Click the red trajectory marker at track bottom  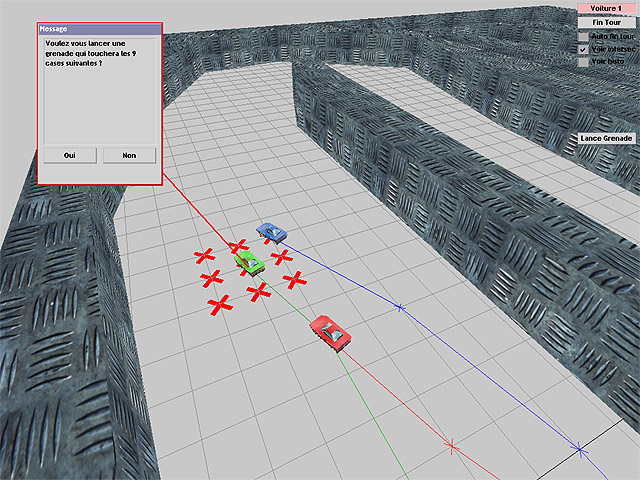click(x=452, y=443)
